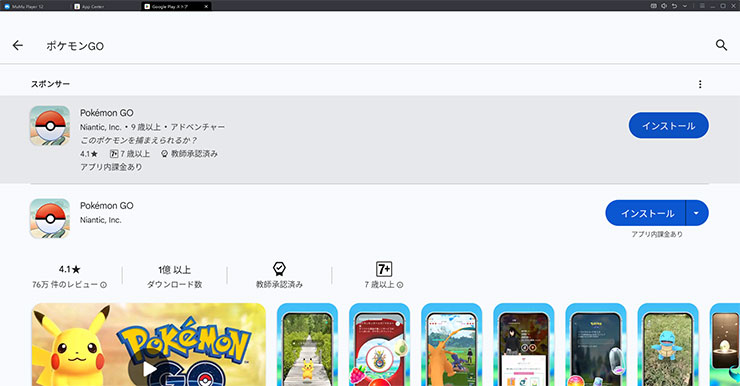
Task: Click the sponsored listing 4.1★ rating
Action: 89,154
